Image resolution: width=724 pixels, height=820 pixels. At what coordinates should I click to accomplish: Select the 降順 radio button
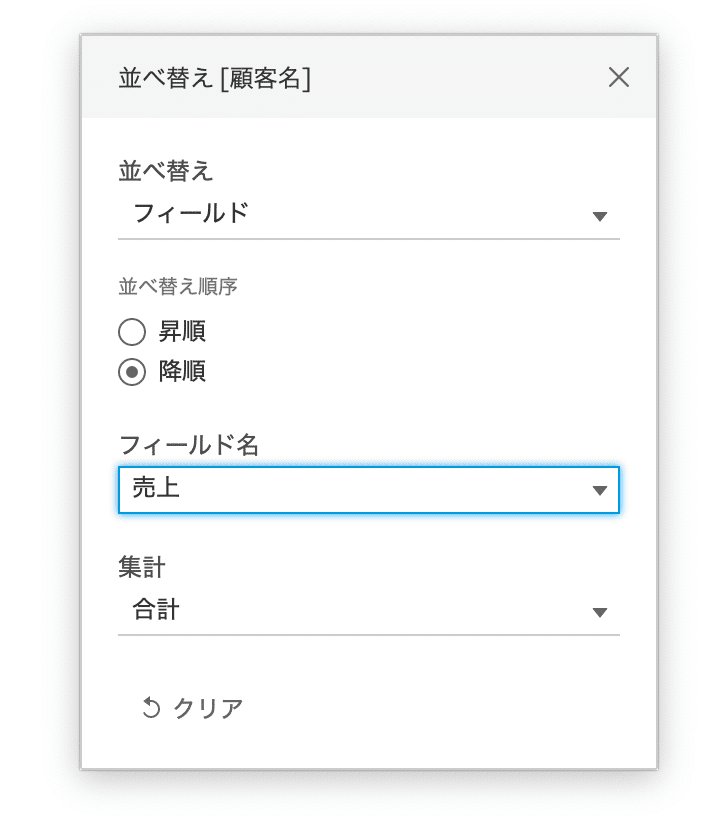(132, 372)
